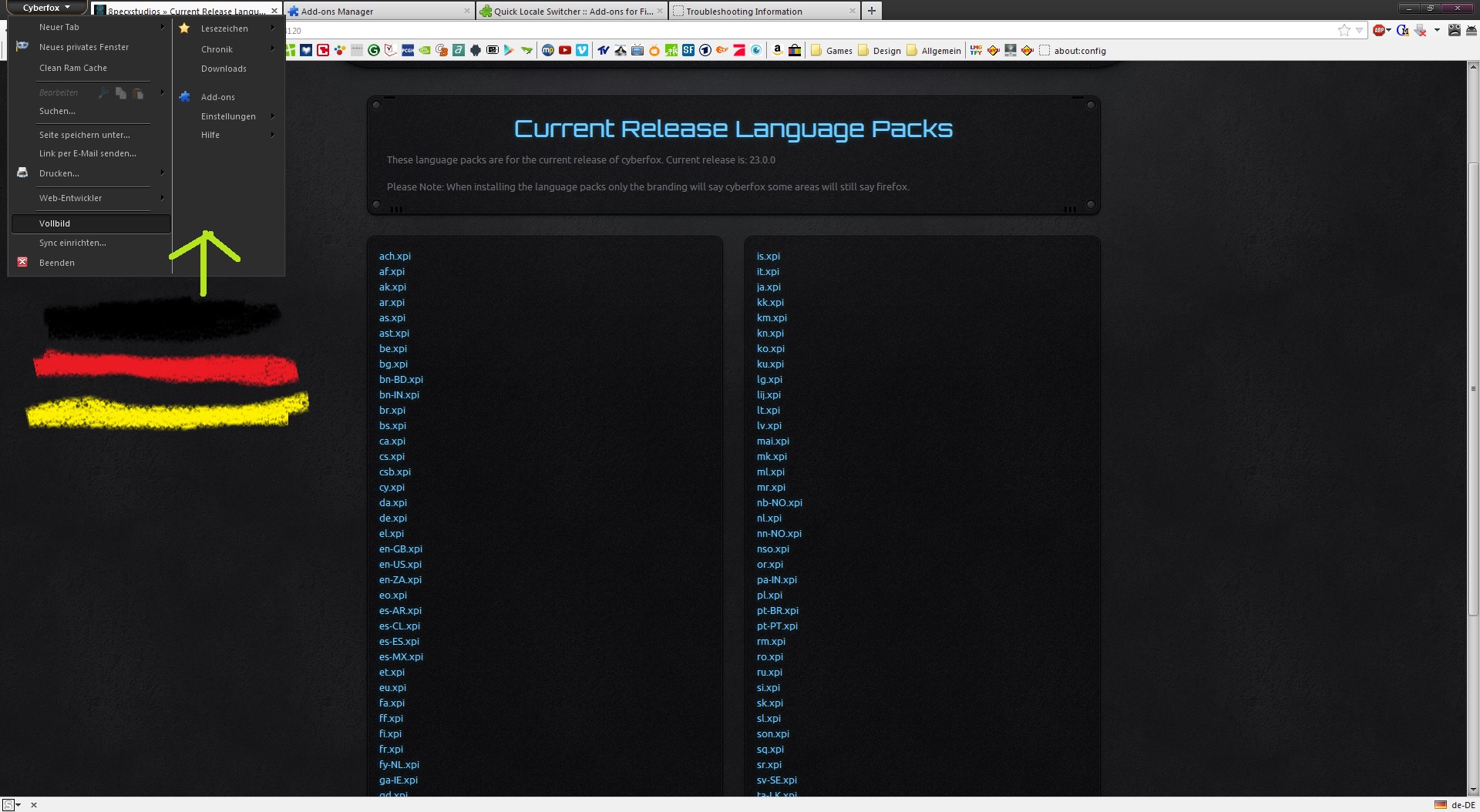Download the de.xpi language pack
The width and height of the screenshot is (1480, 812).
tap(393, 518)
